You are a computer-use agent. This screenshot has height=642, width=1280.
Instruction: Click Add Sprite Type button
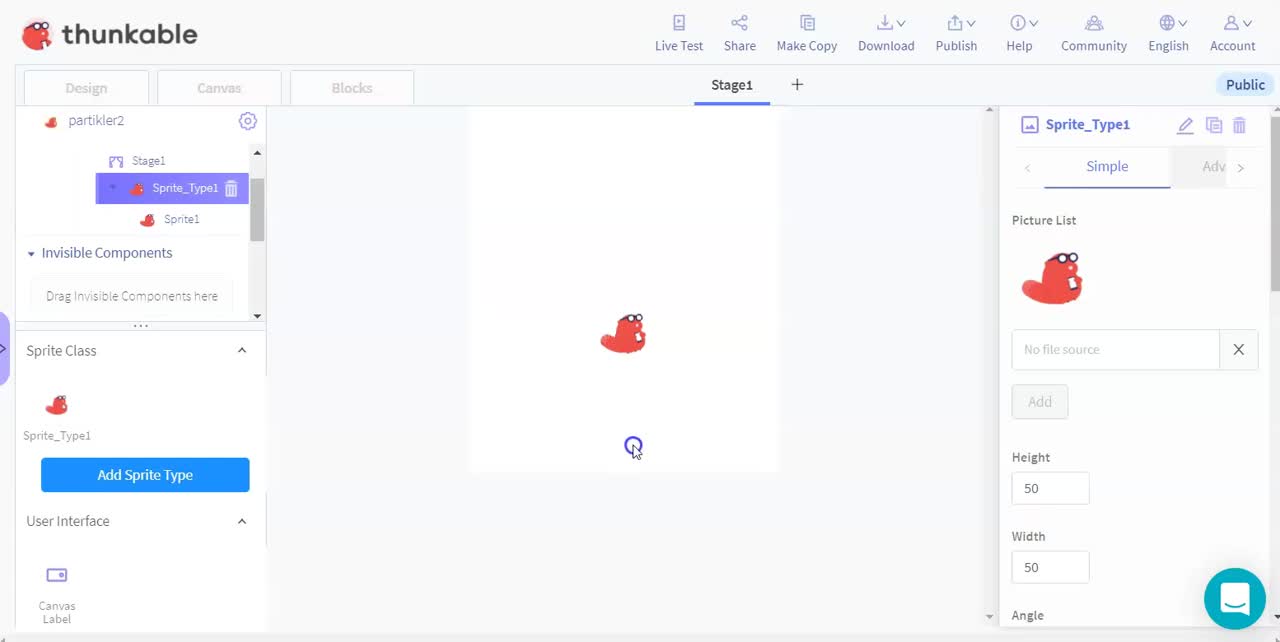[x=145, y=475]
